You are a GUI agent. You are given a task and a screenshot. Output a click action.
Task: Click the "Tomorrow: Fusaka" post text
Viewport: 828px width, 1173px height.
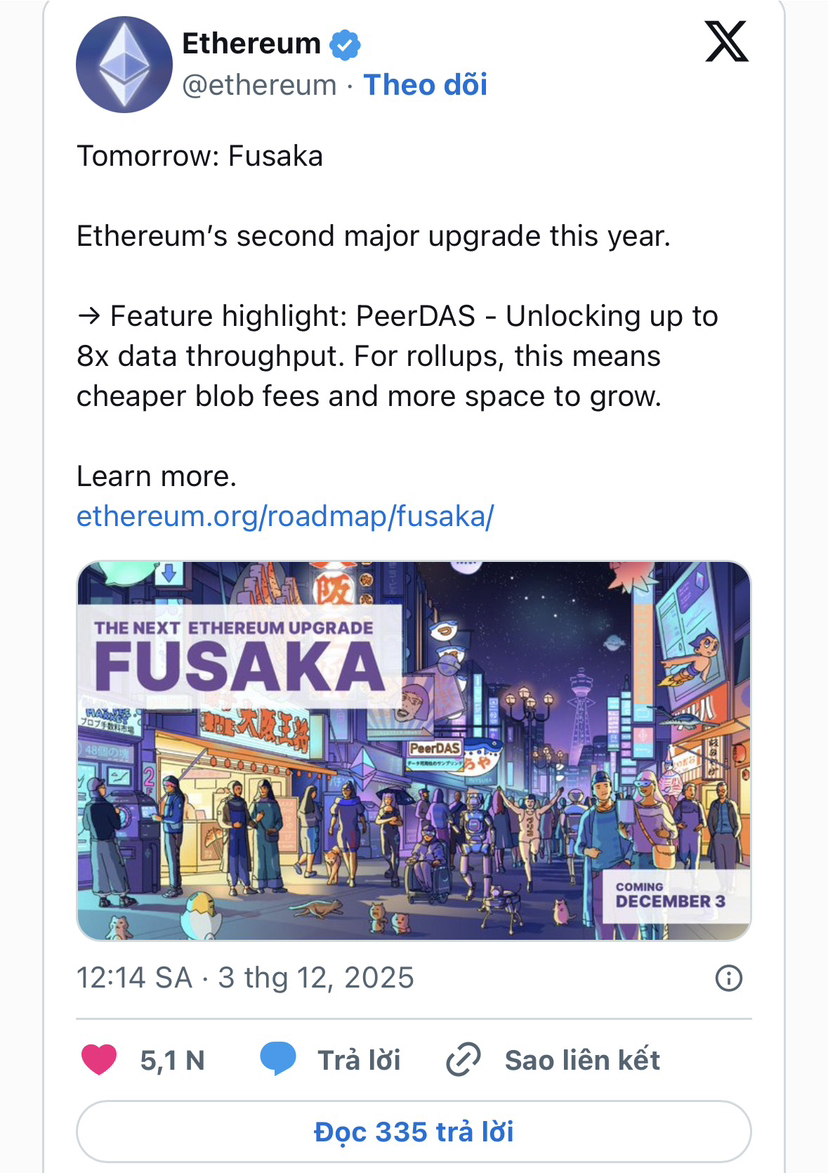point(200,156)
